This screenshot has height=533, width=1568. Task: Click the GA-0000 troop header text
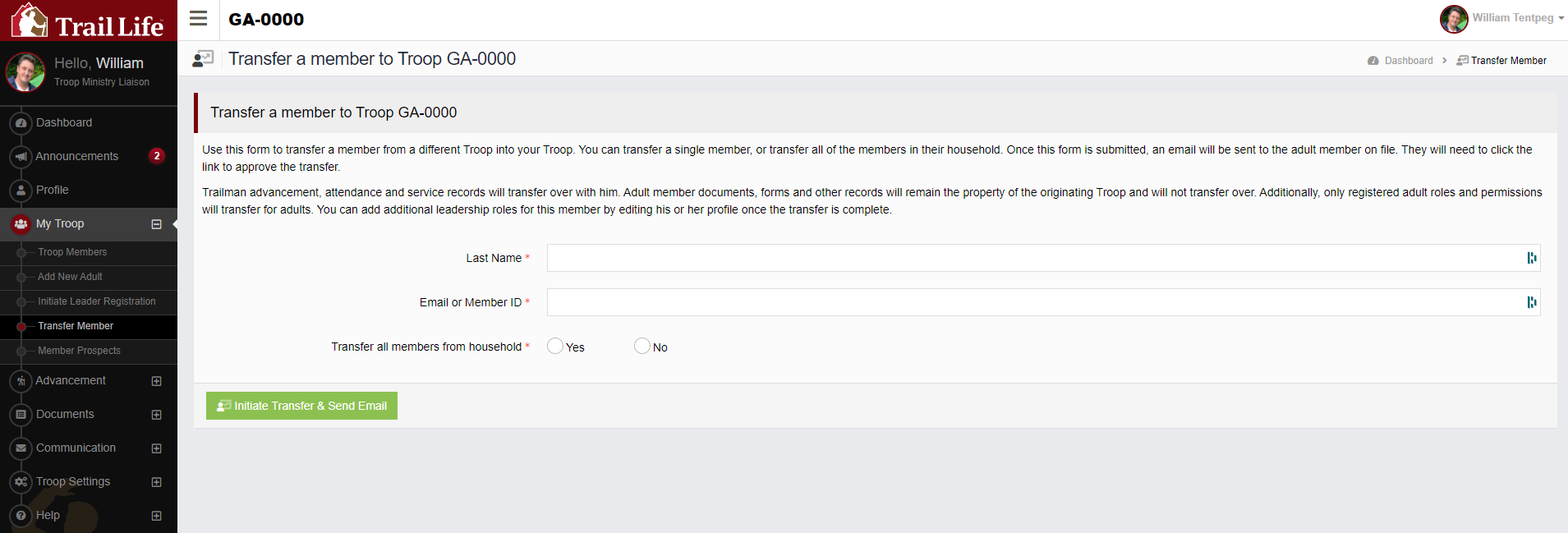tap(266, 19)
